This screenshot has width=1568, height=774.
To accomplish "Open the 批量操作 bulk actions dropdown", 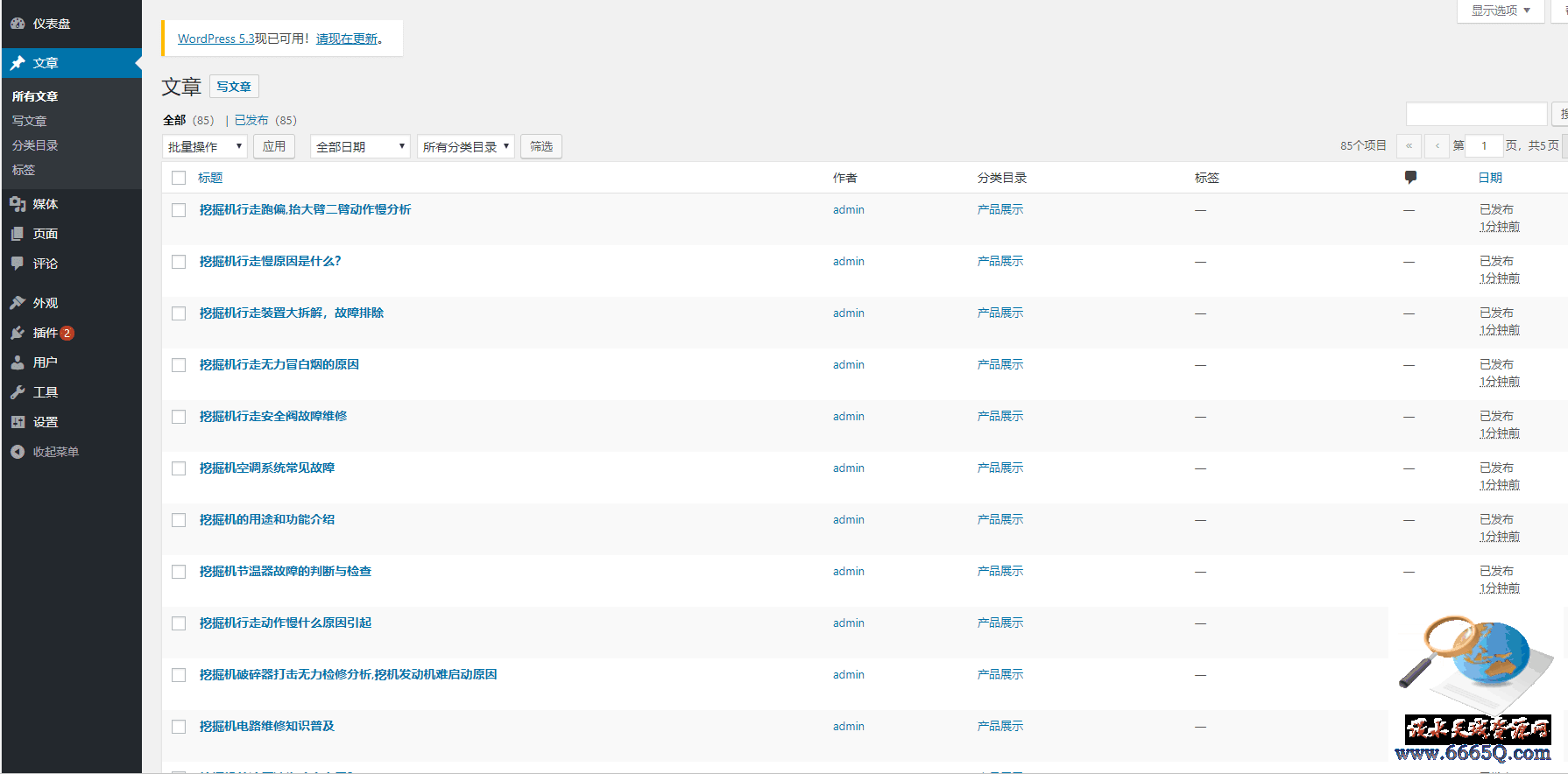I will (205, 146).
